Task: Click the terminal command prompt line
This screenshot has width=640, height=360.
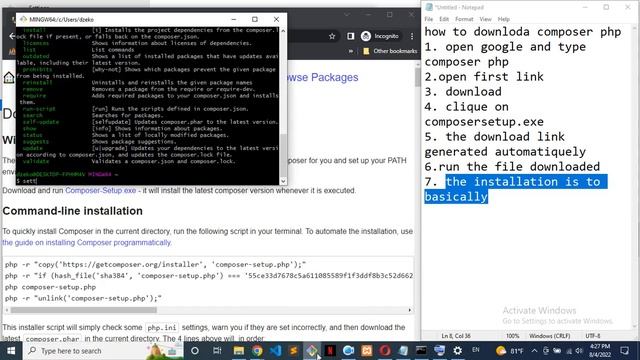Action: click(148, 181)
